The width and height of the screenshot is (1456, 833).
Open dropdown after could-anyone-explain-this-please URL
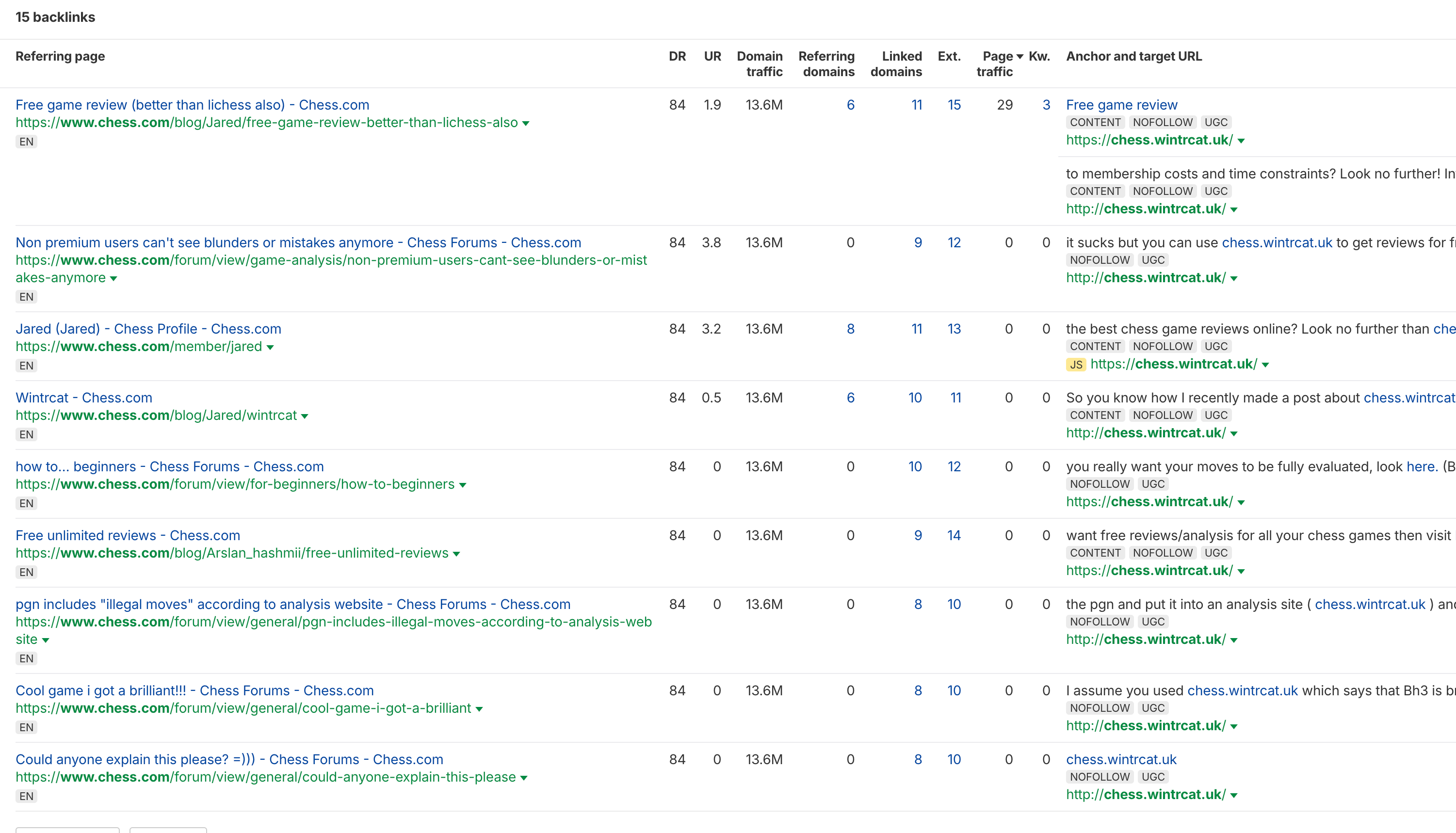[x=523, y=778]
